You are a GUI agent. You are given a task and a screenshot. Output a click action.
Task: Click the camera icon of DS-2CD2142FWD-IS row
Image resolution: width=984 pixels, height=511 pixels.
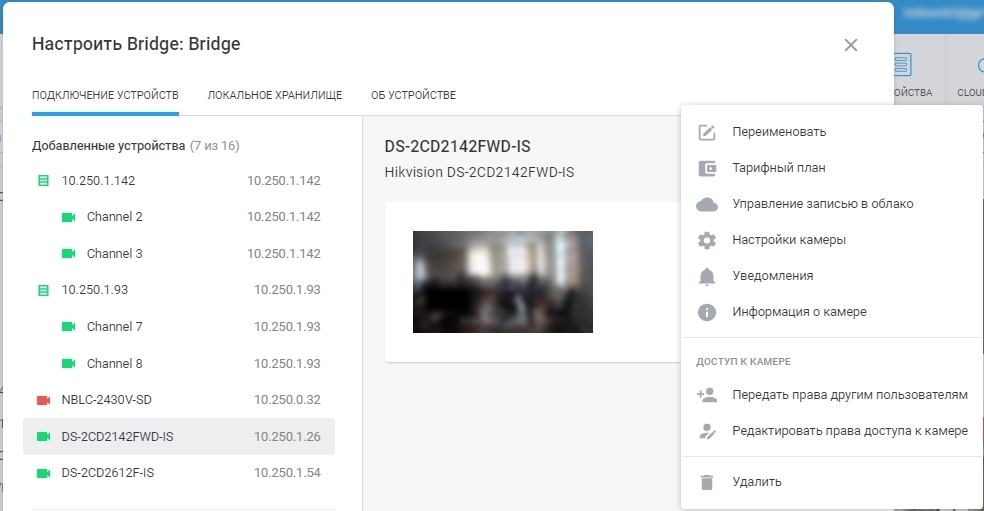pyautogui.click(x=43, y=436)
